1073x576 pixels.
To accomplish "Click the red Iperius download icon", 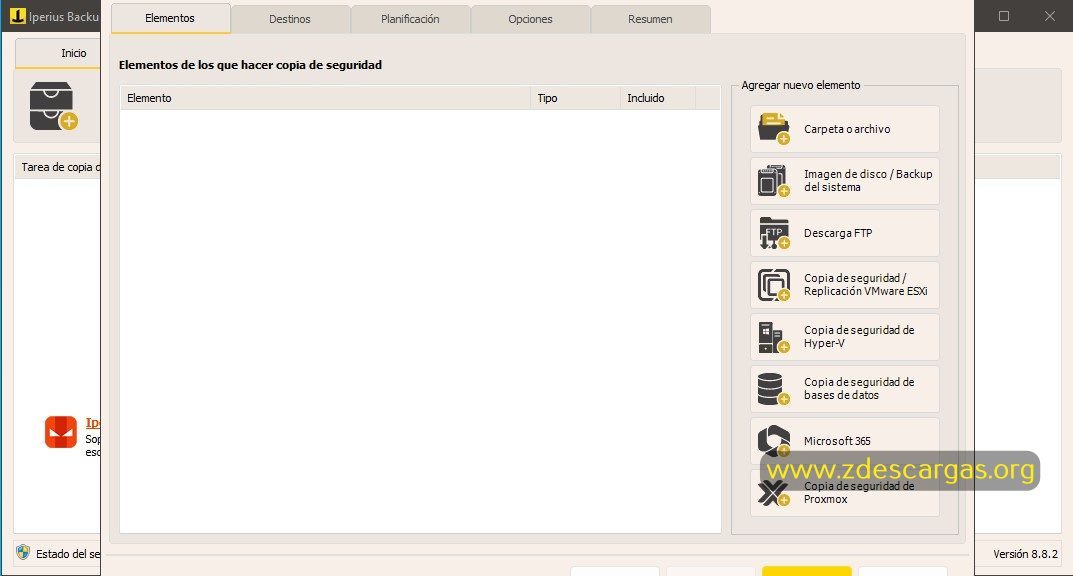I will click(x=61, y=432).
